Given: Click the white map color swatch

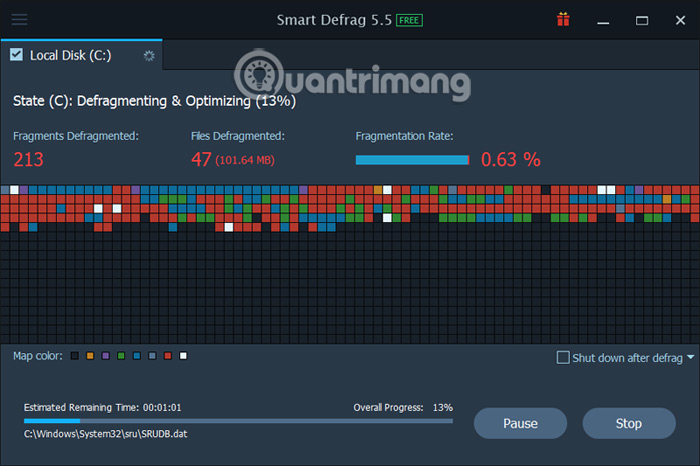Looking at the screenshot, I should [x=183, y=356].
